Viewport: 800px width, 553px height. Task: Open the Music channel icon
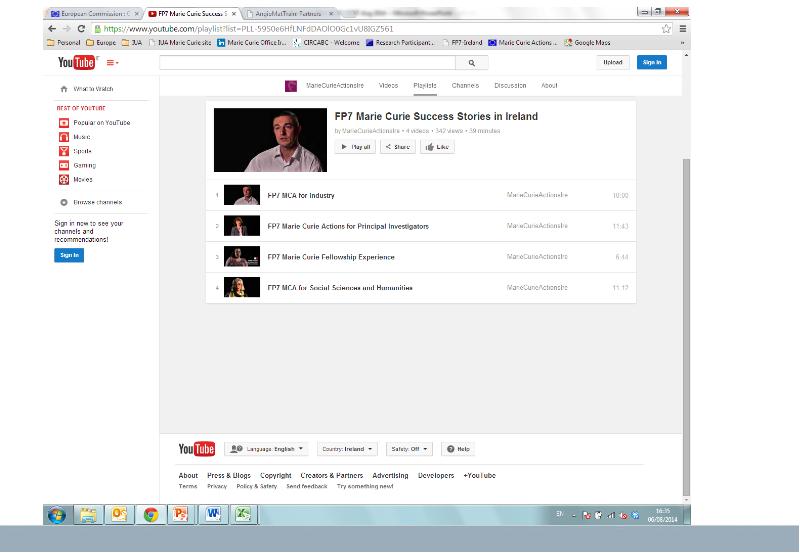coord(64,137)
